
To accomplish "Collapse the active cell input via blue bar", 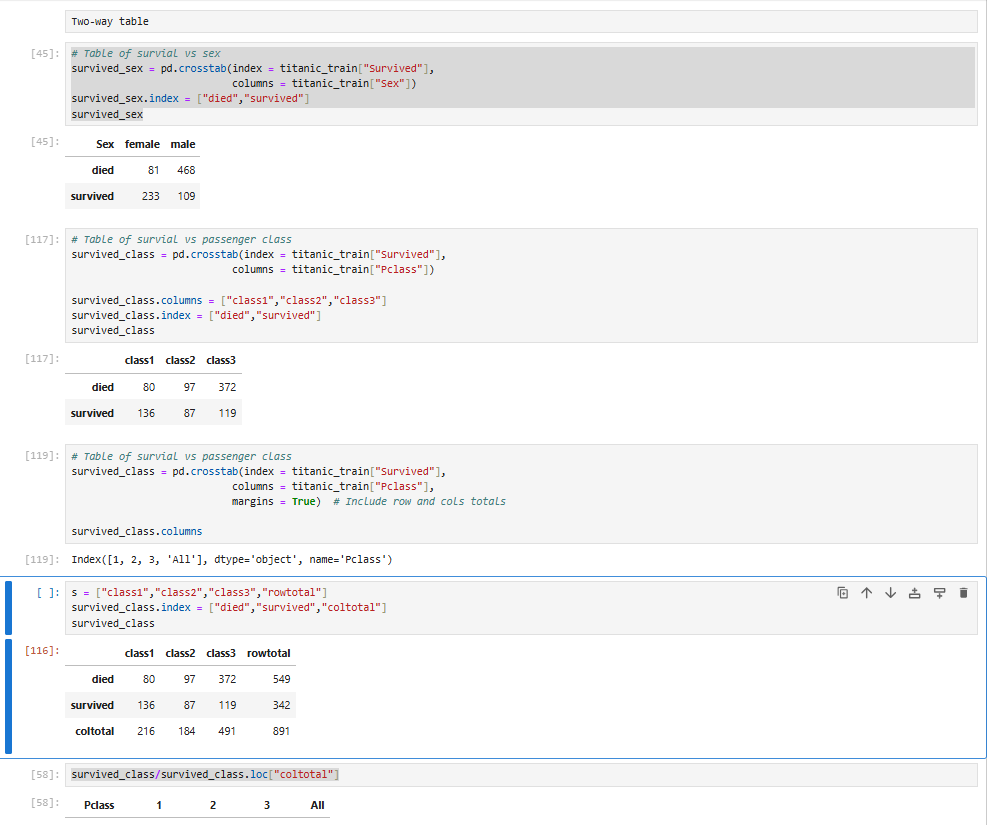I will [8, 608].
